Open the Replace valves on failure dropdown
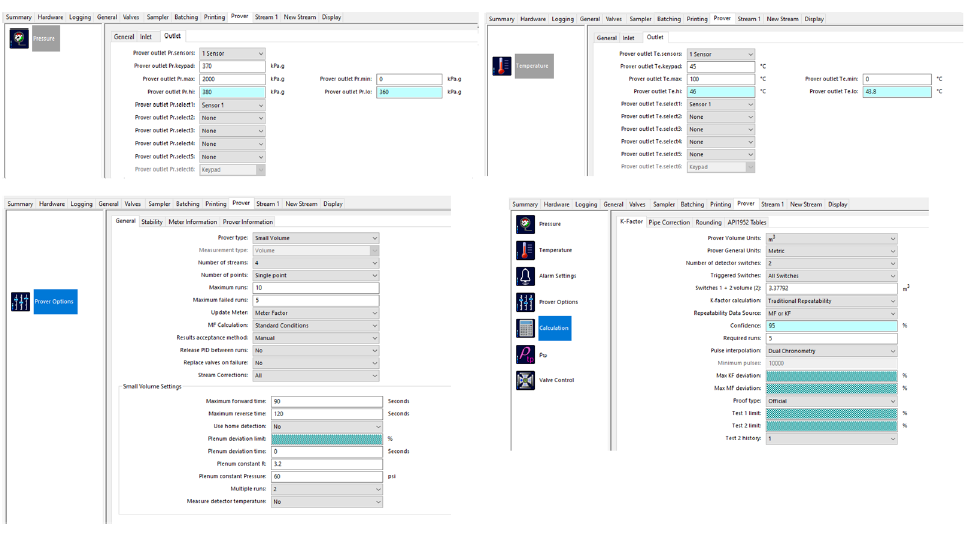The width and height of the screenshot is (967, 536). click(316, 363)
